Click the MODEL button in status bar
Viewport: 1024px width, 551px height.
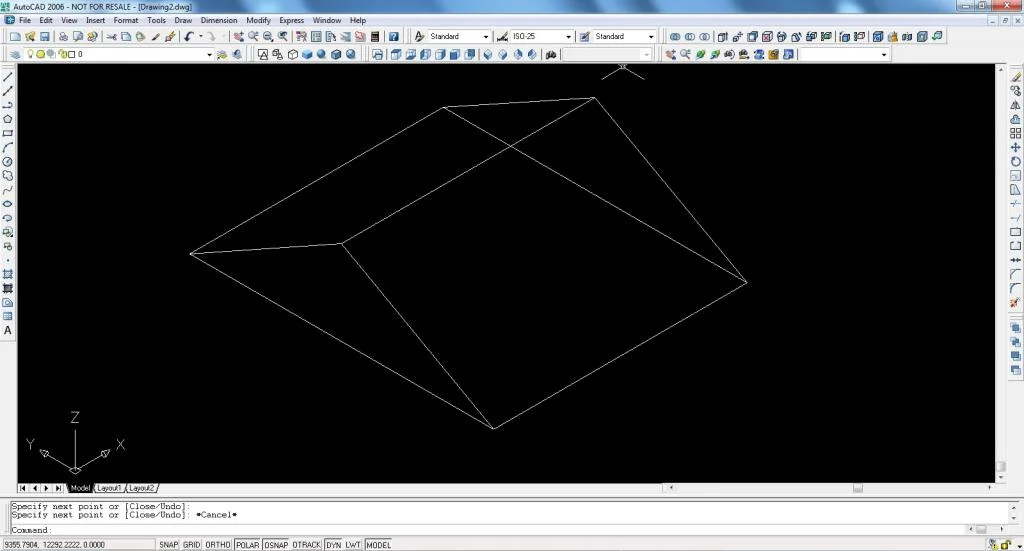pos(378,544)
